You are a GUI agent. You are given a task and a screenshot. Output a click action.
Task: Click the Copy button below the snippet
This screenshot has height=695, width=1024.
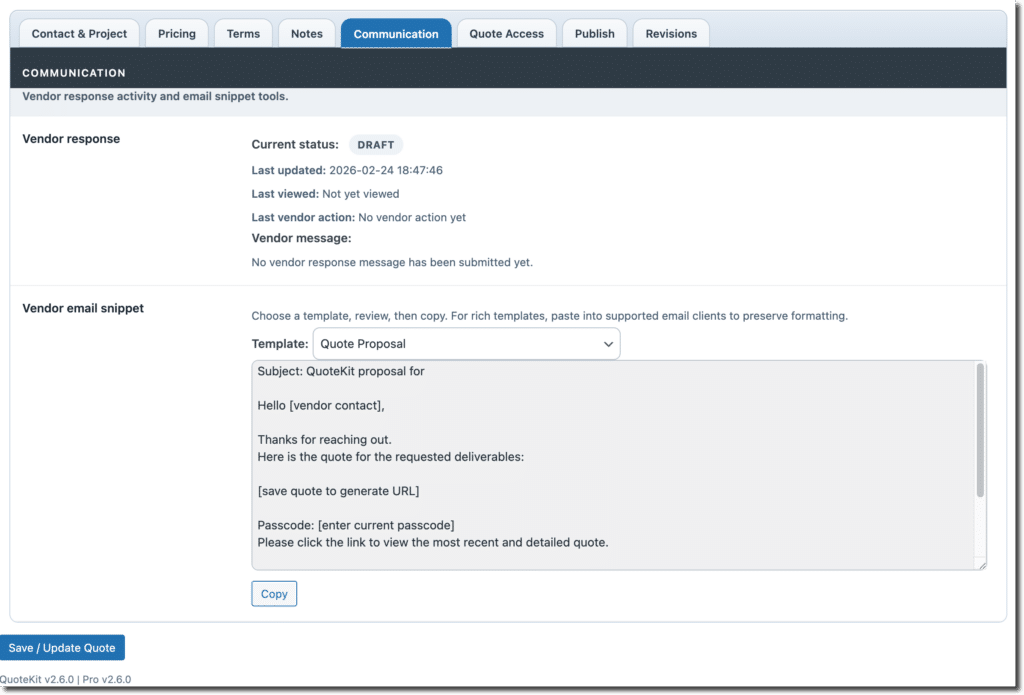(x=274, y=594)
